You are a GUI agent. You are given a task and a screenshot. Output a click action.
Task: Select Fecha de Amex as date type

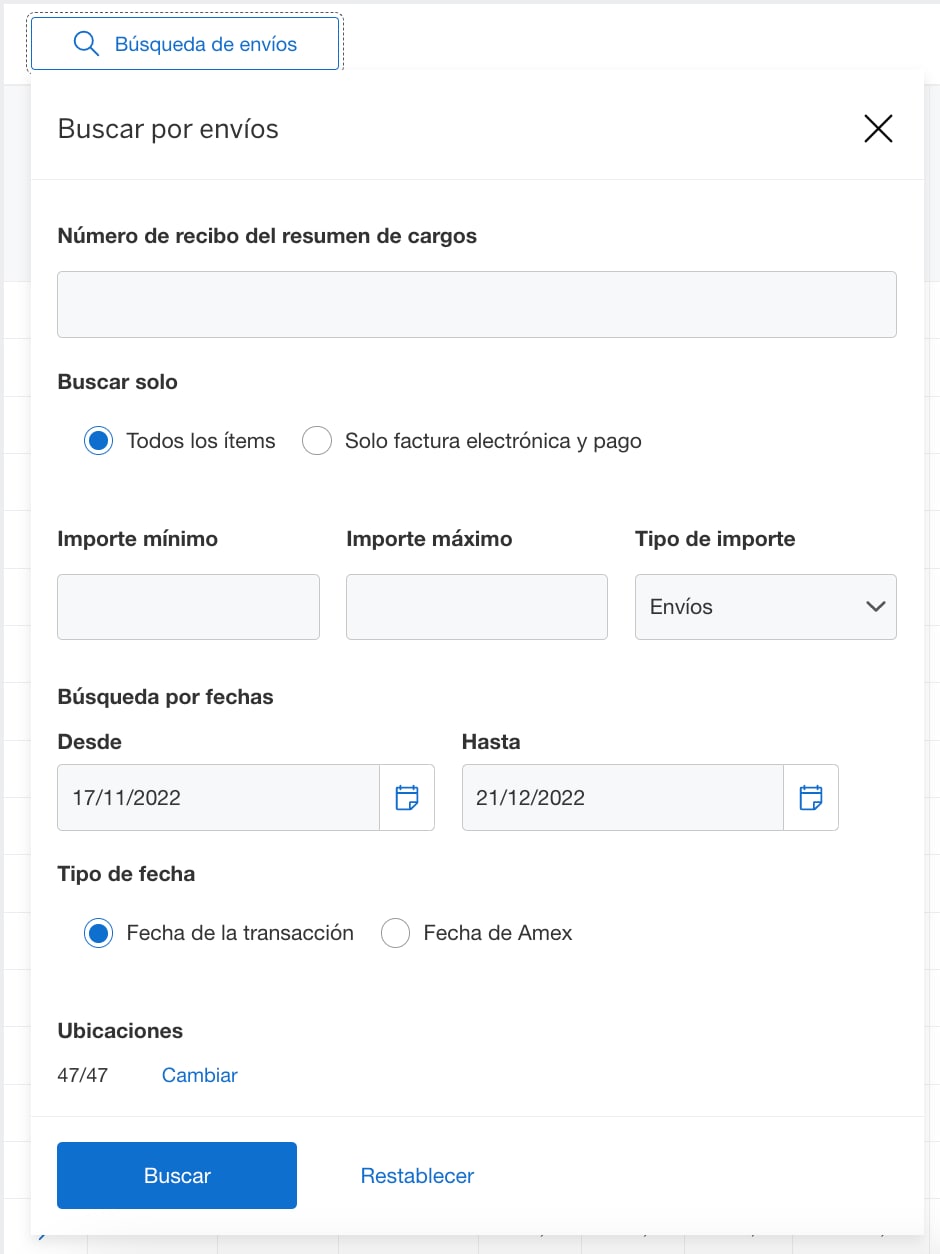click(395, 932)
